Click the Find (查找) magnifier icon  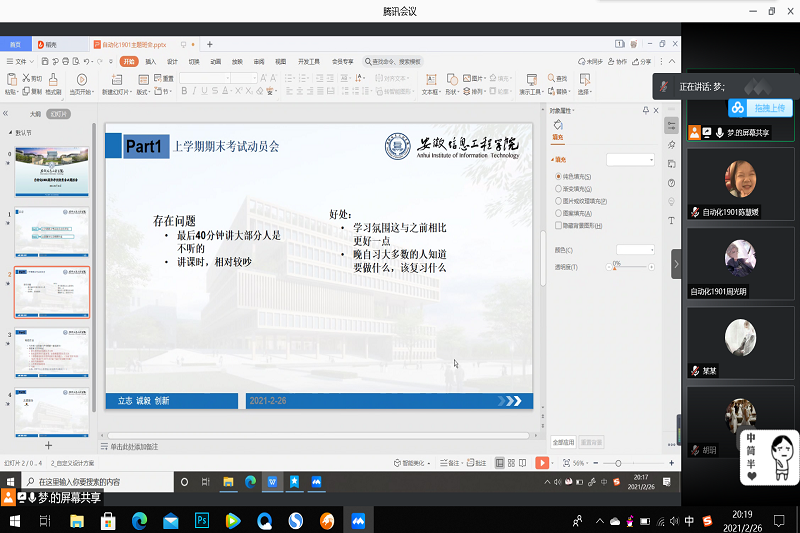coord(552,78)
